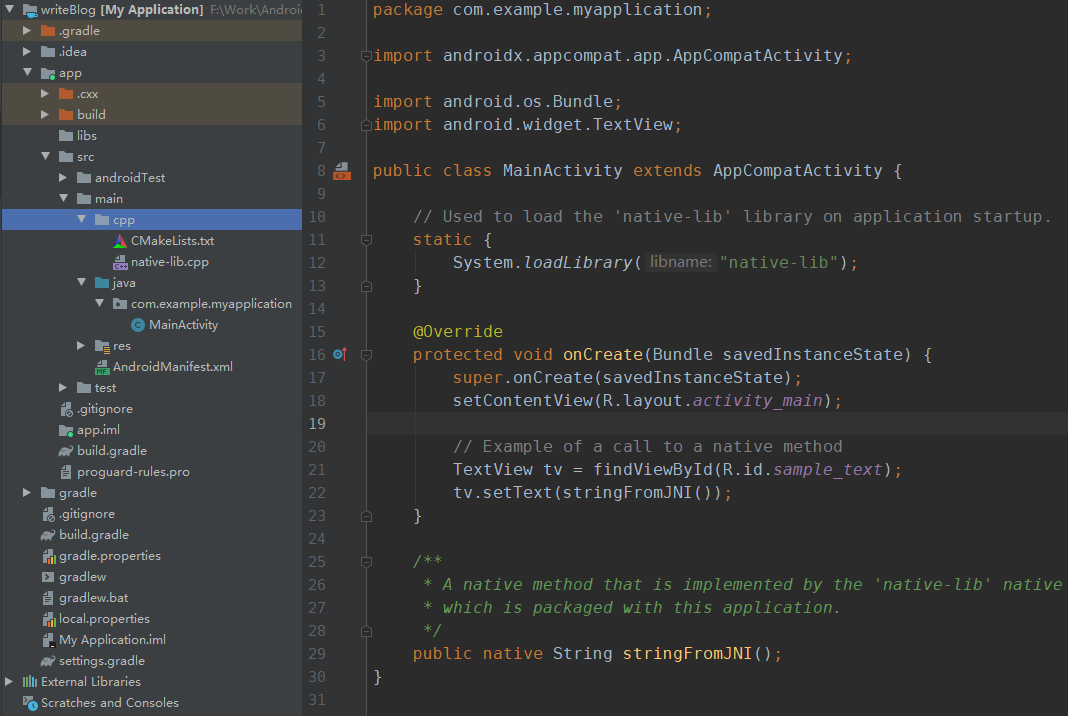Click the app module build.gradle icon

pos(66,451)
